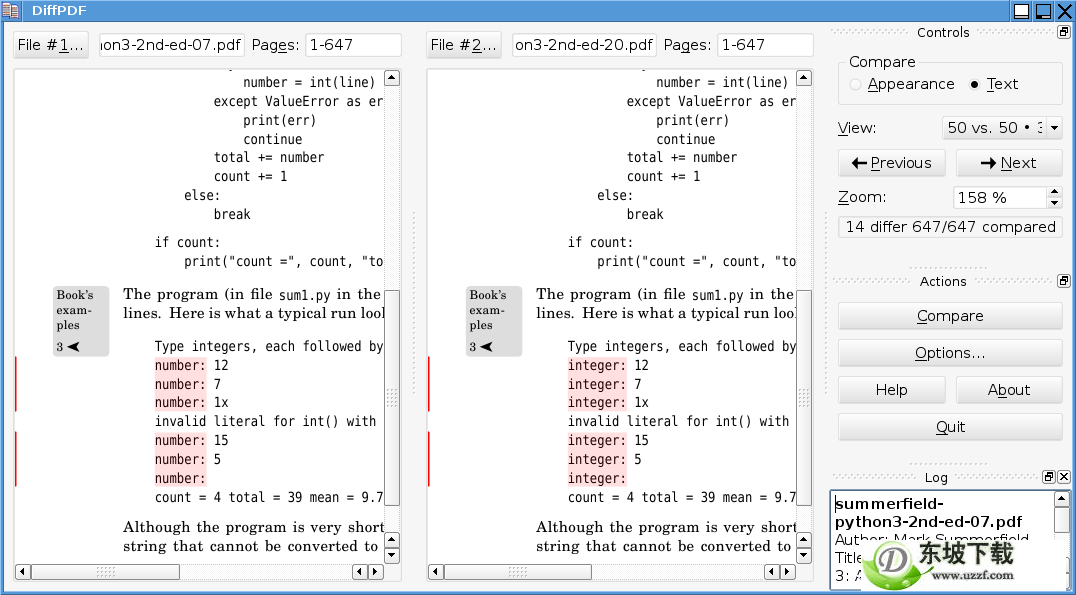1076x595 pixels.
Task: Click the left pane vertical scrollbar thumb
Action: pyautogui.click(x=392, y=398)
